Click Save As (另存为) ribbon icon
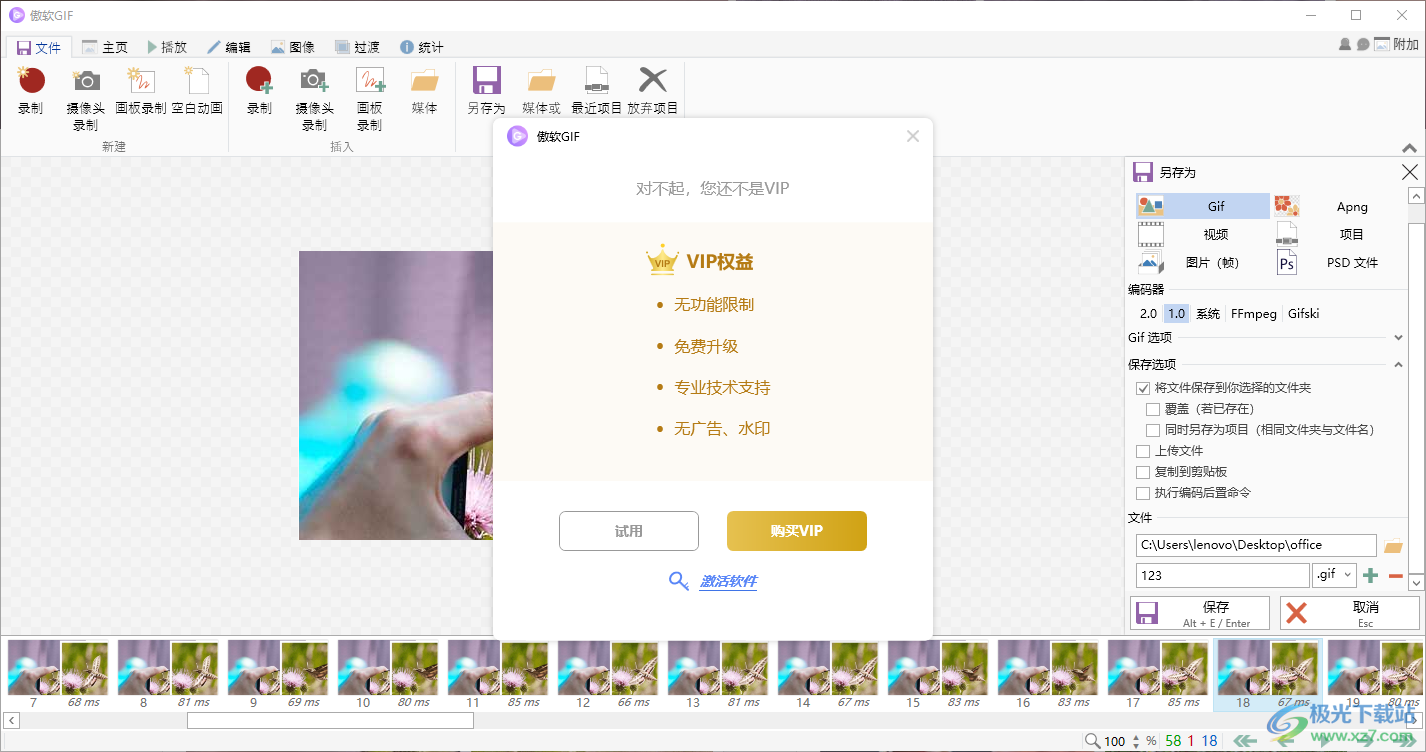 tap(487, 81)
